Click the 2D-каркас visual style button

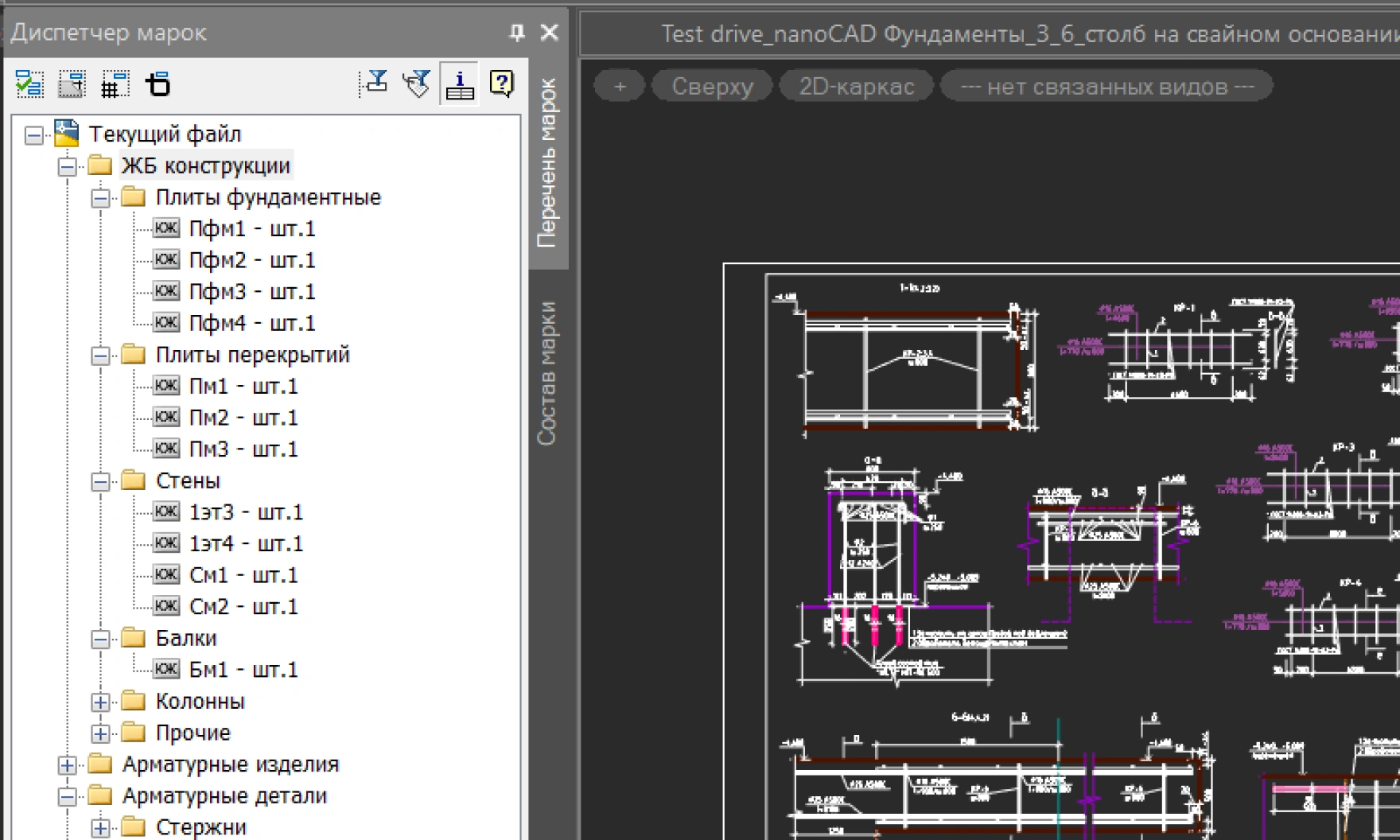(857, 86)
